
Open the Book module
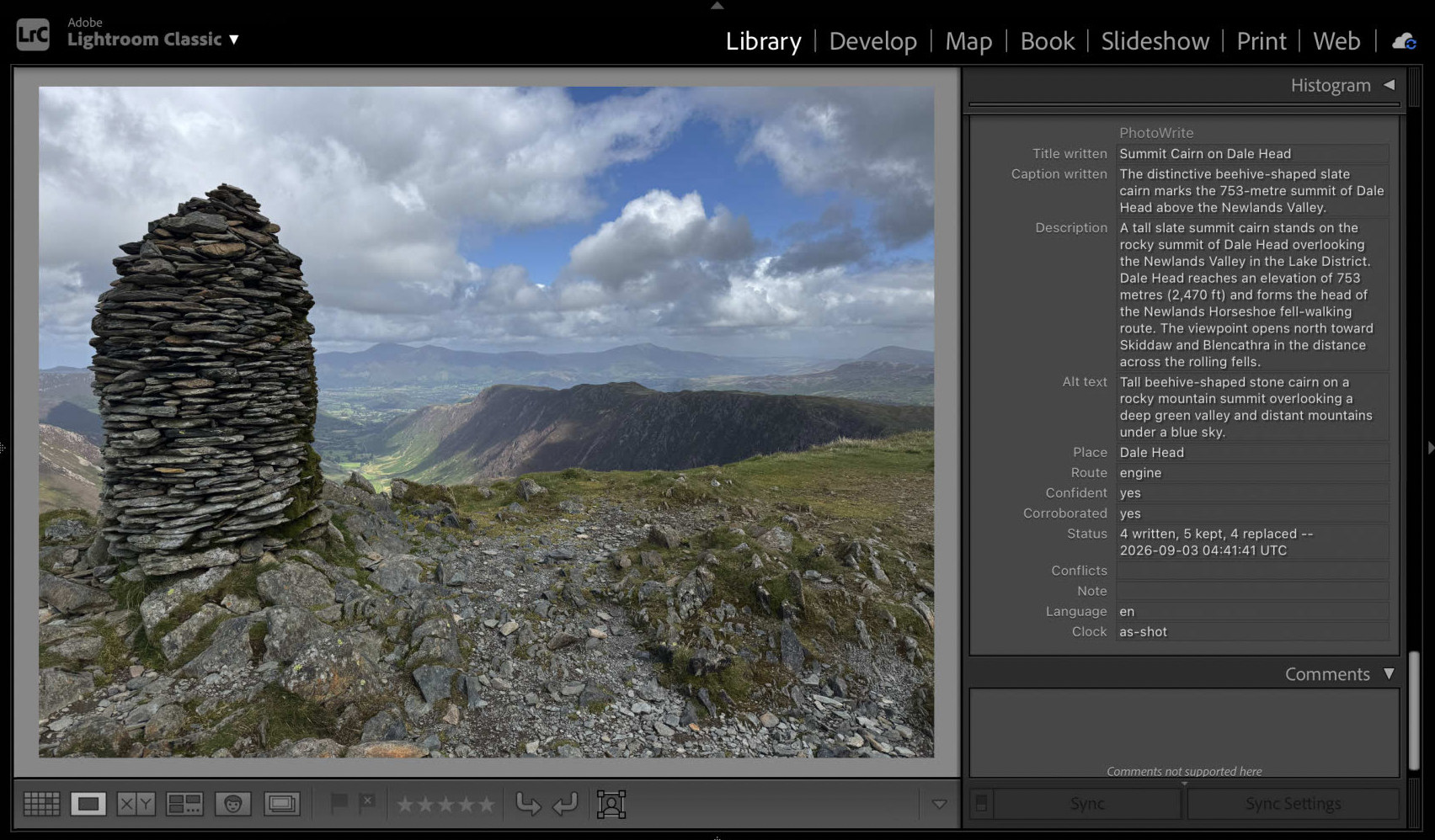1047,41
